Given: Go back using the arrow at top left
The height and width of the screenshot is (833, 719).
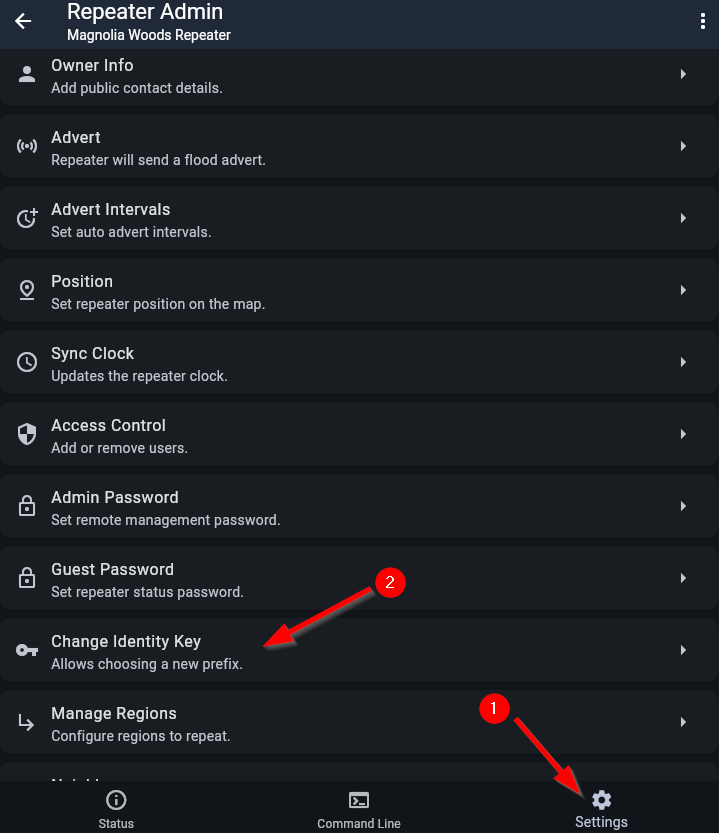Looking at the screenshot, I should (22, 21).
